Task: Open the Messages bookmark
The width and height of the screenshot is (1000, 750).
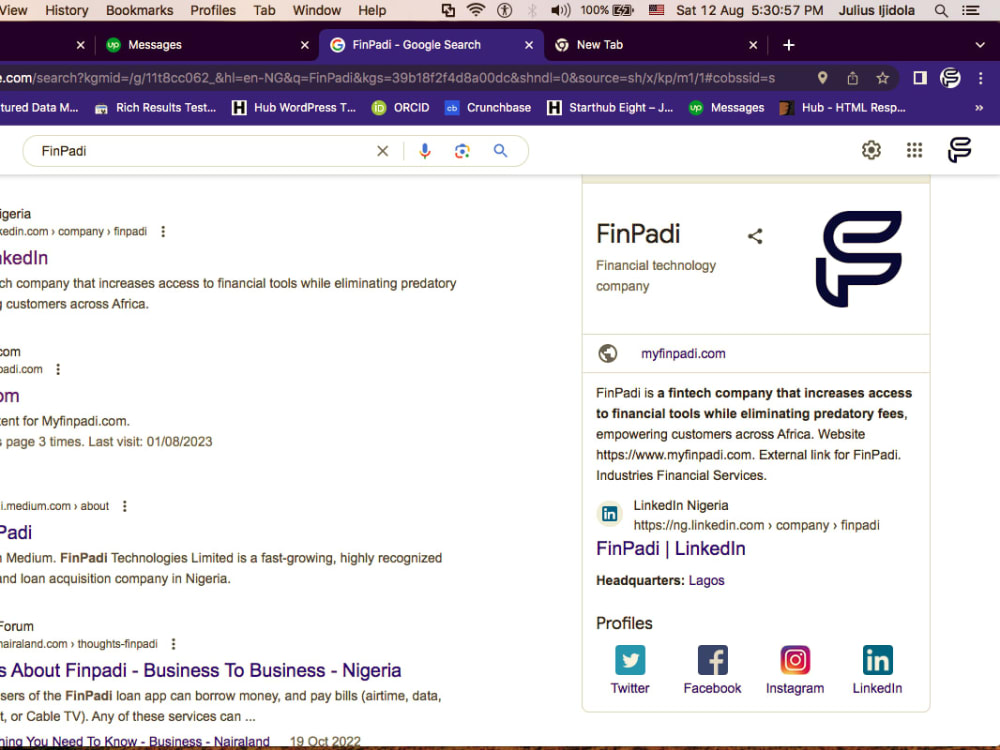Action: pyautogui.click(x=726, y=108)
